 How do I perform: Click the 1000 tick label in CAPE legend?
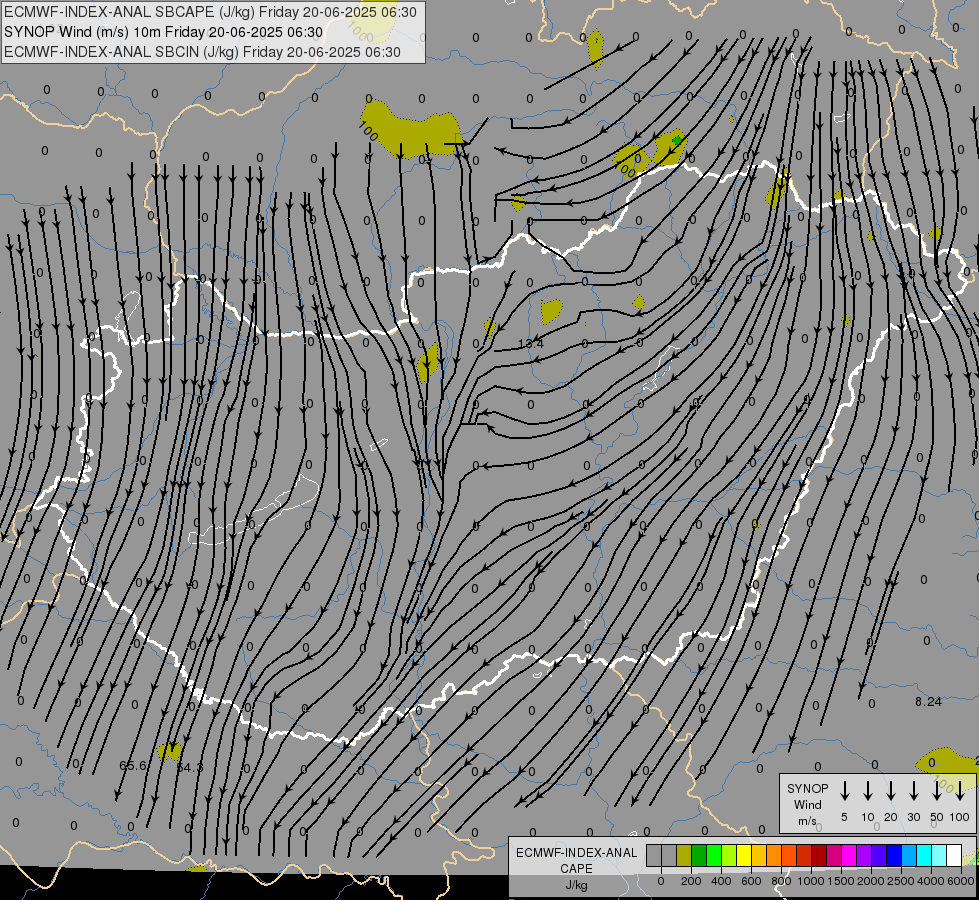[x=810, y=881]
